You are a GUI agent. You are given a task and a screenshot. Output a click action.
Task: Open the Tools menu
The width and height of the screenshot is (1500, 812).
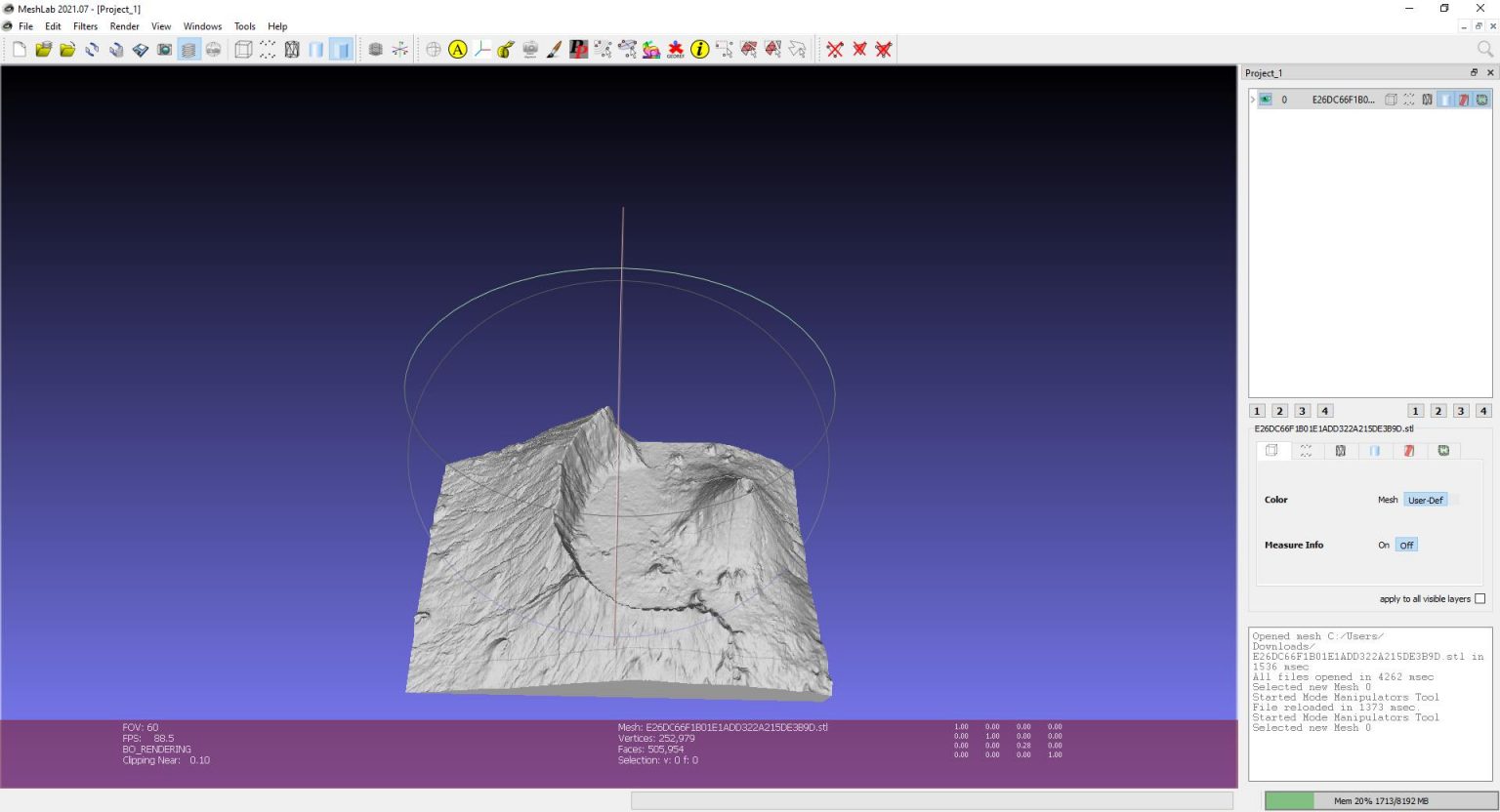(x=245, y=26)
